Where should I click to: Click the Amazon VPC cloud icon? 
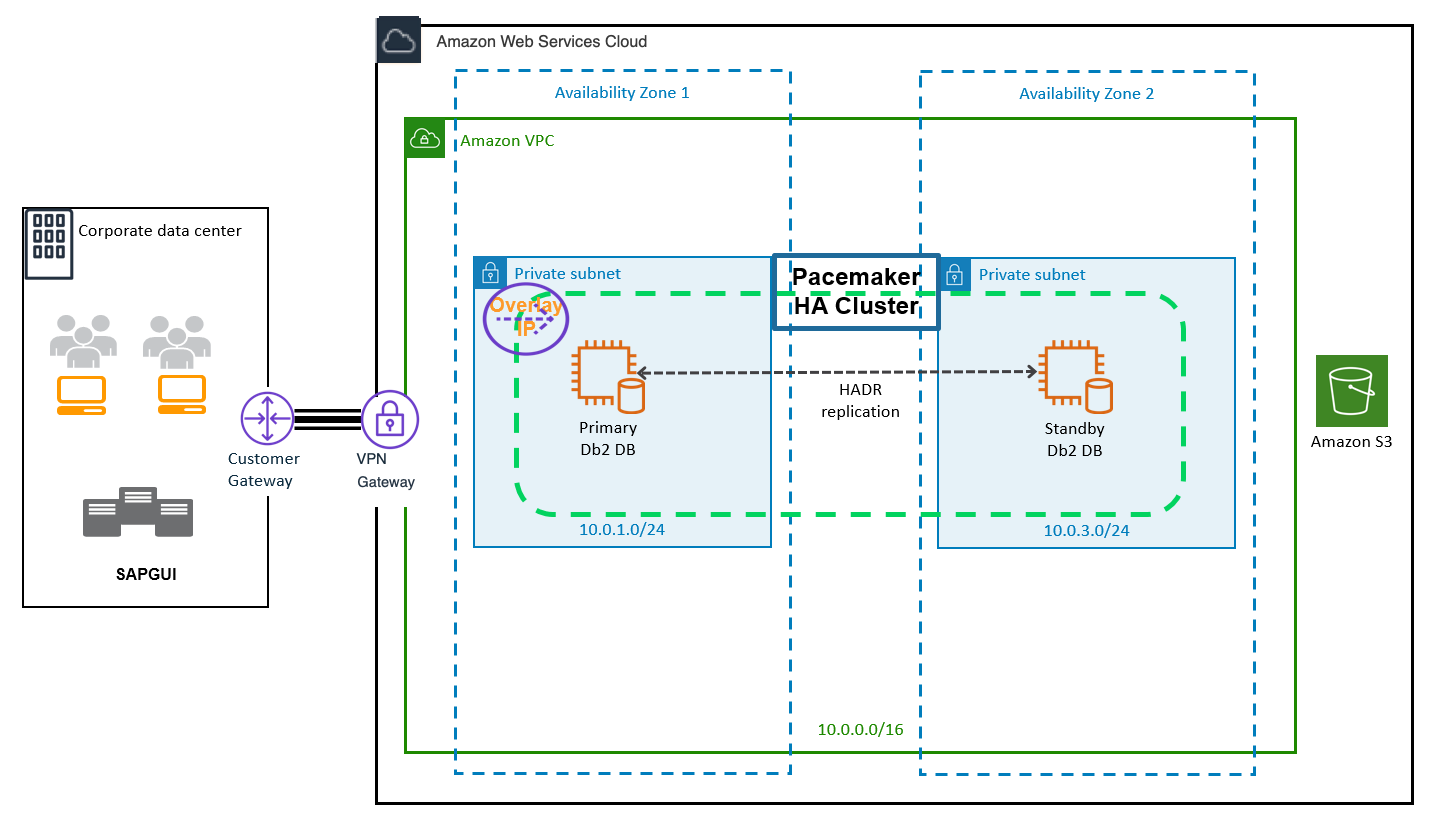point(424,138)
